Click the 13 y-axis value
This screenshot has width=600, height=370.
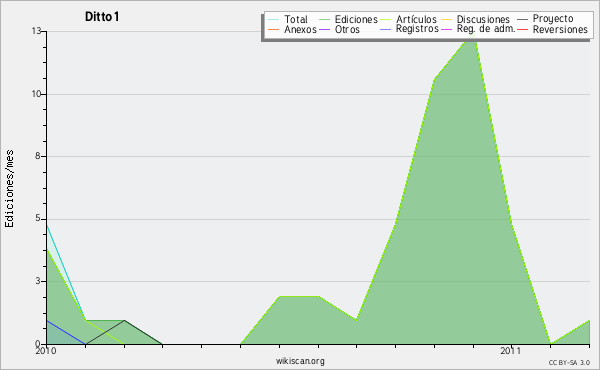pyautogui.click(x=36, y=31)
